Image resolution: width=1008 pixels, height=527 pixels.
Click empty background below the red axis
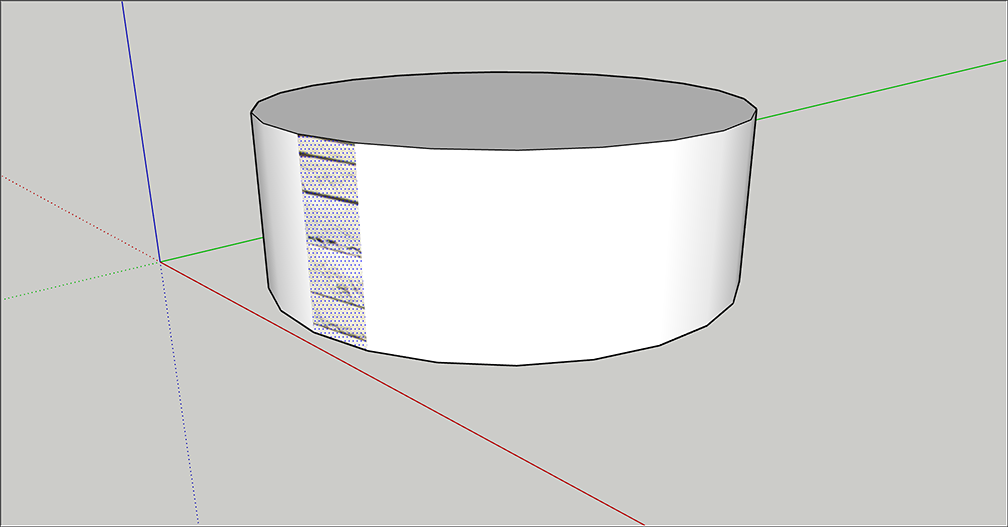[x=300, y=450]
